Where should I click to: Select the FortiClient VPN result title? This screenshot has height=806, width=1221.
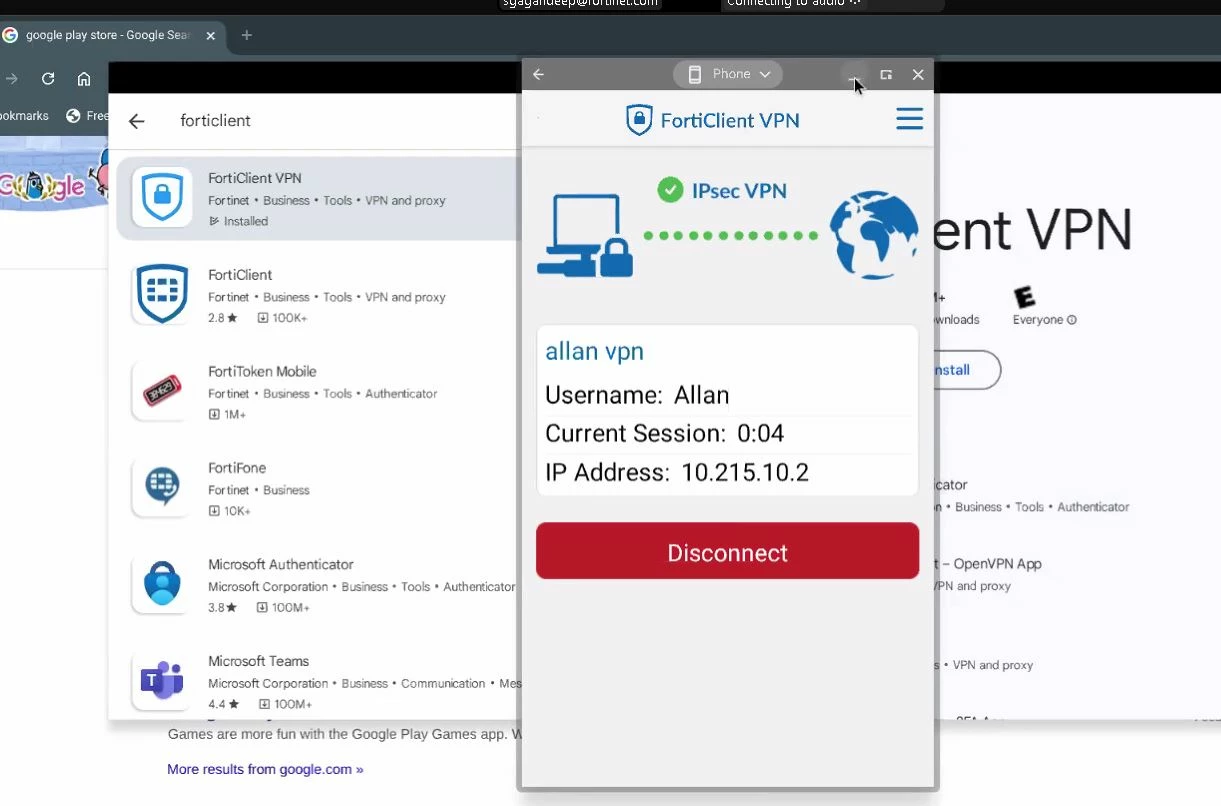(x=254, y=178)
